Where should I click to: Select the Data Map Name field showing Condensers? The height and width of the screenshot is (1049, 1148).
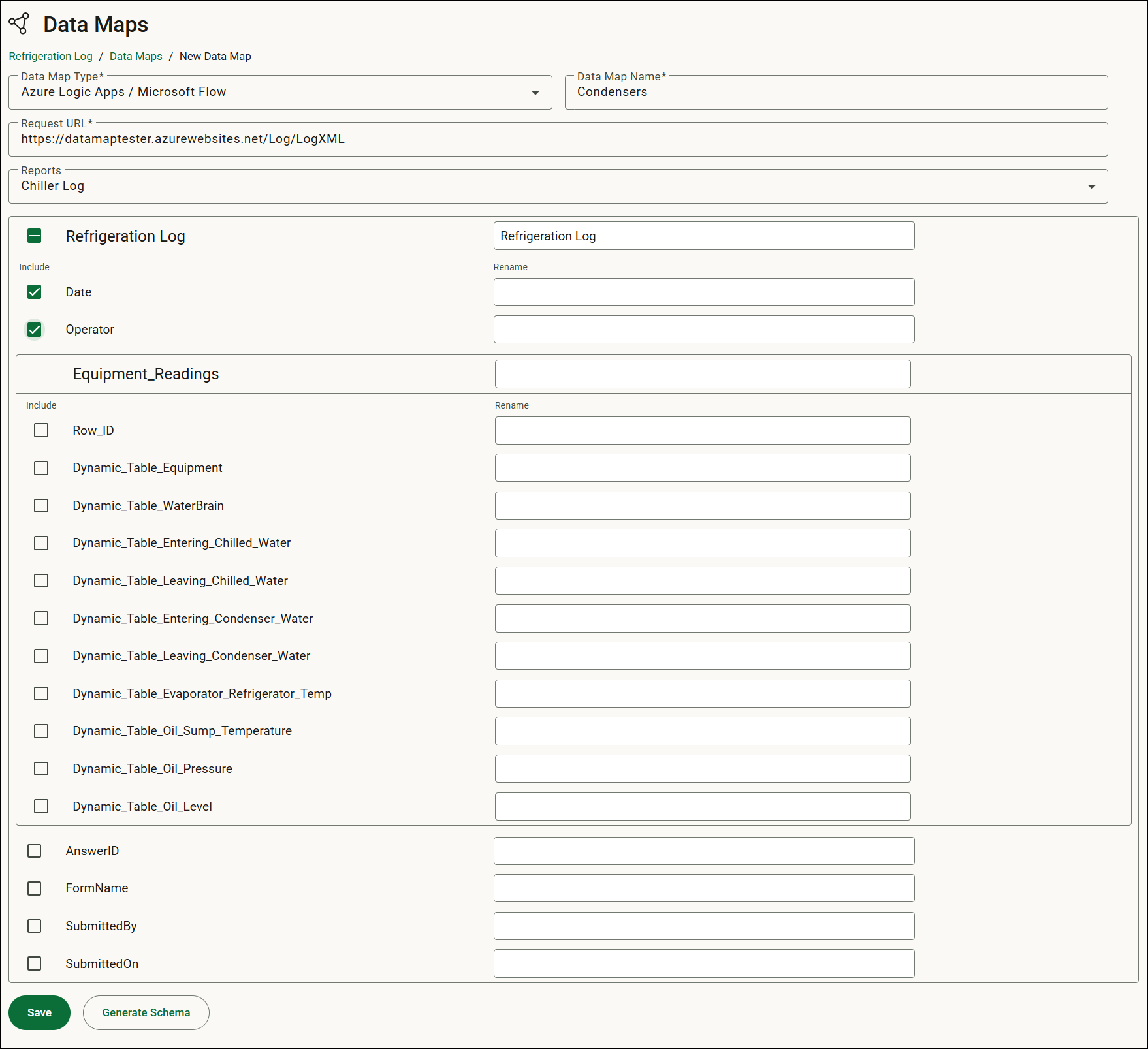836,92
